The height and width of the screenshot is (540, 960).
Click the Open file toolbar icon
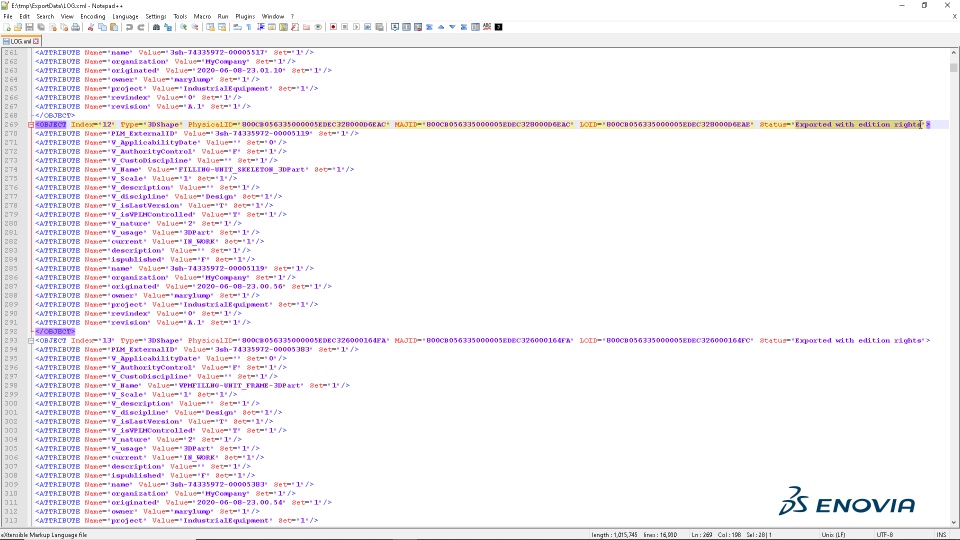18,27
